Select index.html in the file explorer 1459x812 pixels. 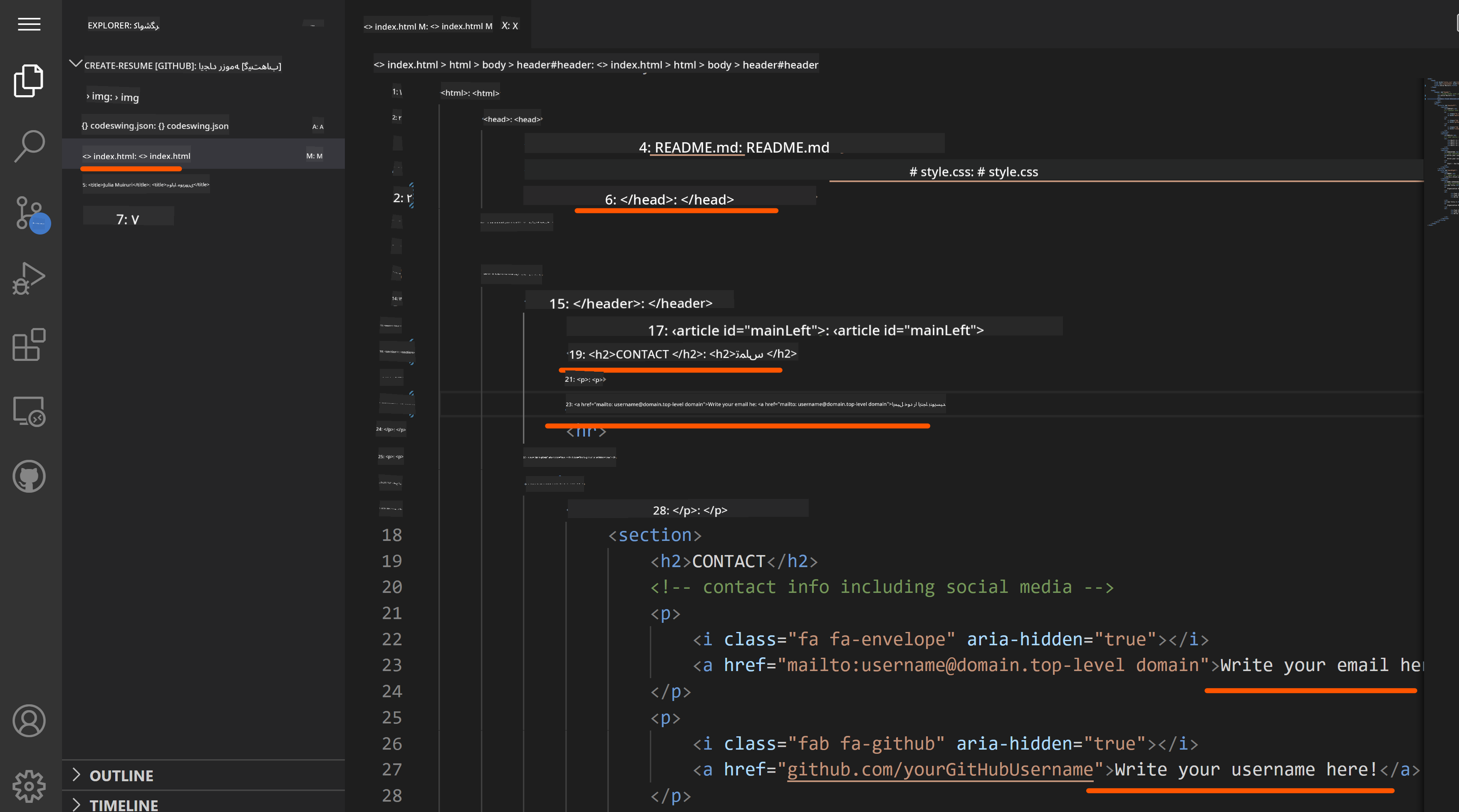tap(137, 156)
